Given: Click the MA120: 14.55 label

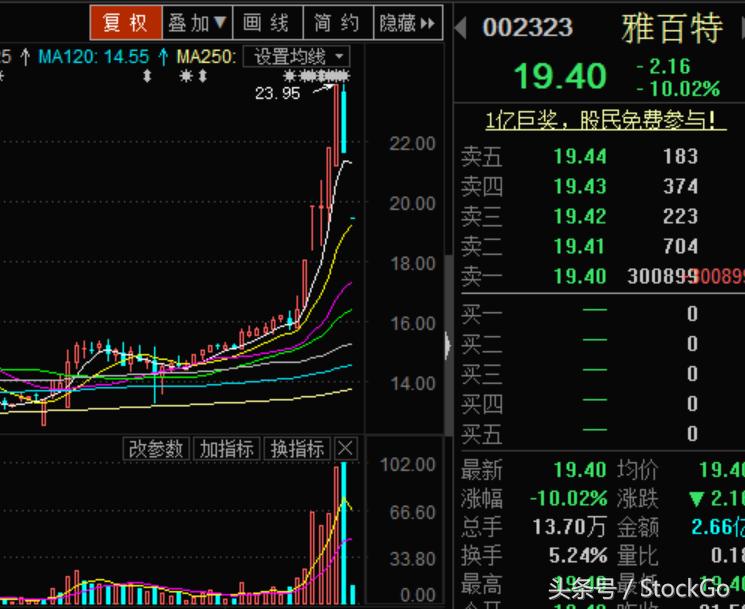Looking at the screenshot, I should [x=93, y=57].
